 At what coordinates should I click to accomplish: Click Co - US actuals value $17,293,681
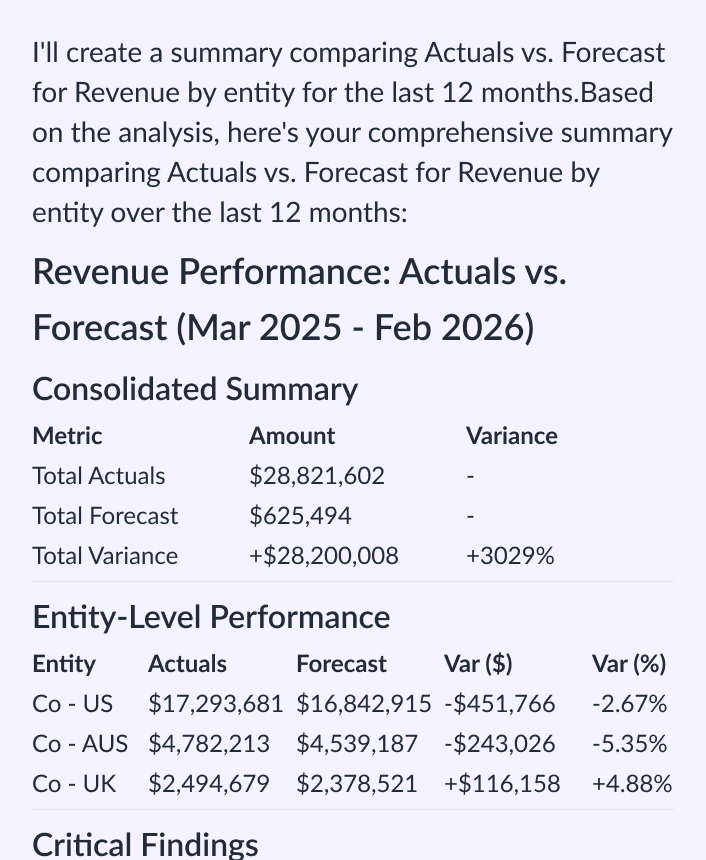(215, 704)
